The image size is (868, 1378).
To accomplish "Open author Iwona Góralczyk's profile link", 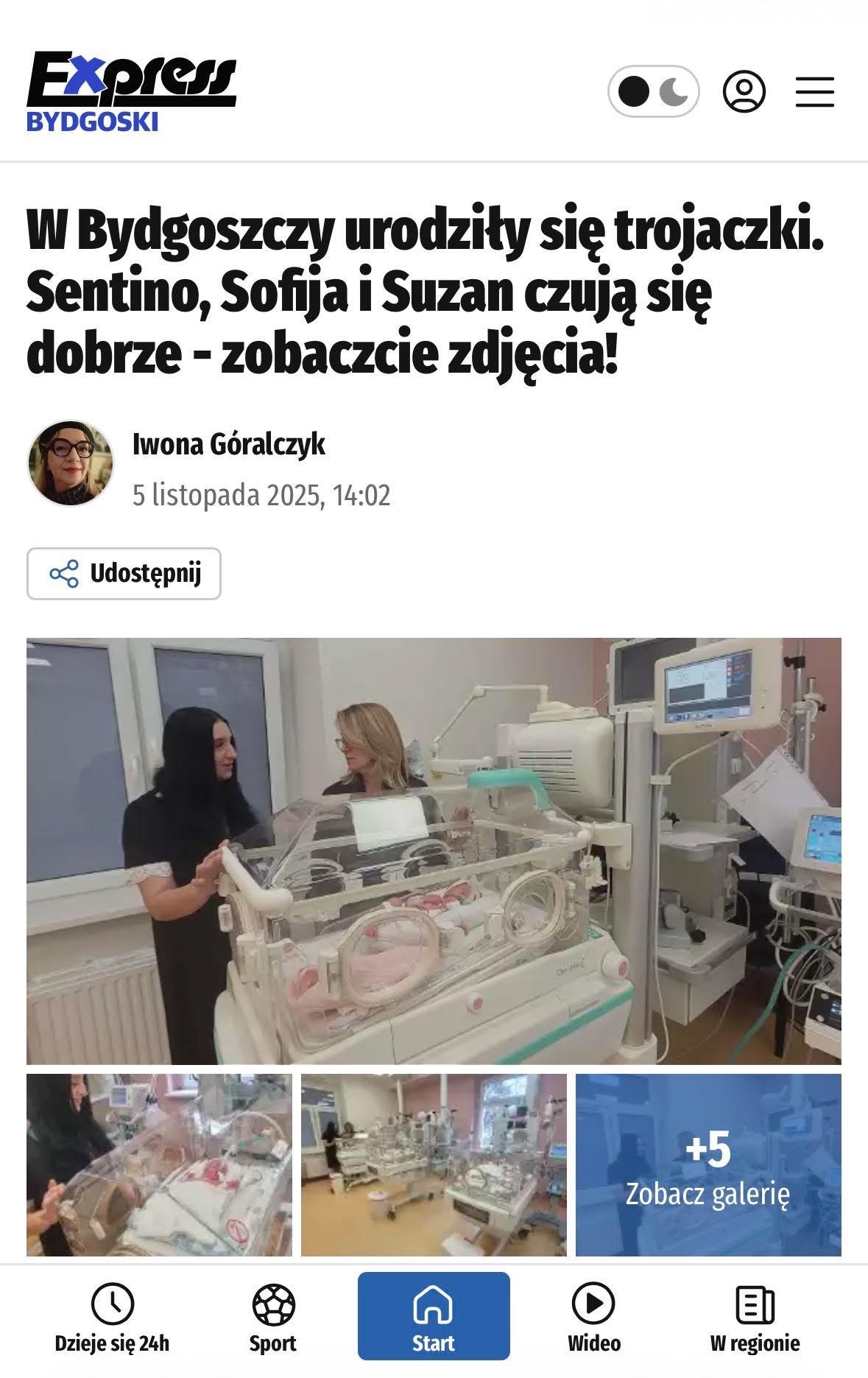I will point(228,445).
